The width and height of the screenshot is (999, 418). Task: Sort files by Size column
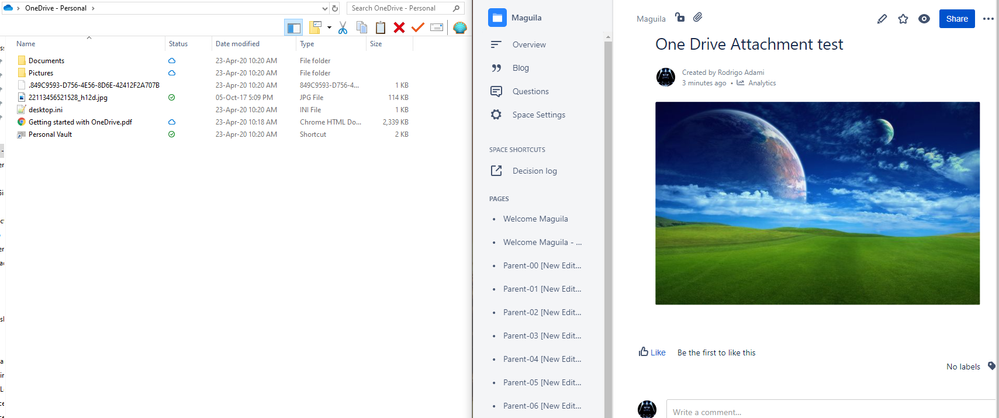click(x=376, y=44)
